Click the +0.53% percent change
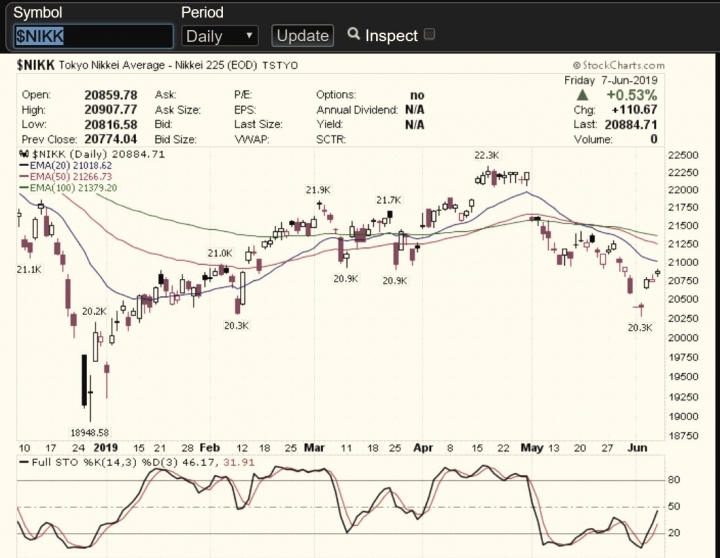The height and width of the screenshot is (558, 720). (632, 95)
